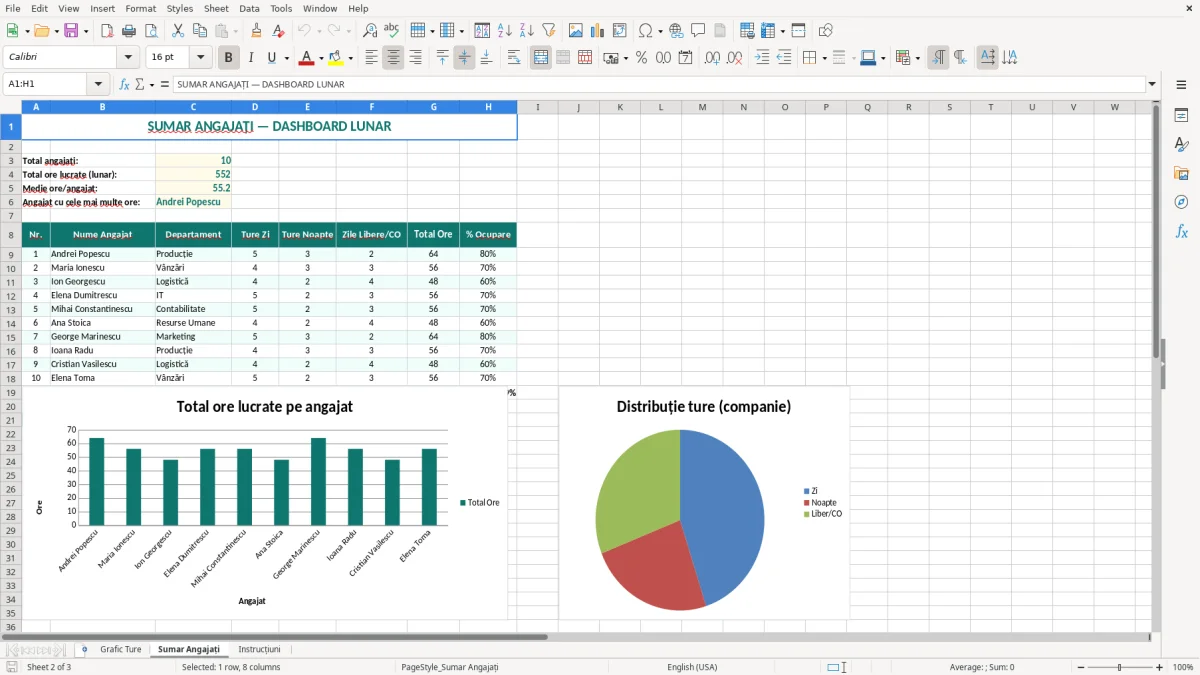Open the Borders dropdown arrow

(x=823, y=58)
